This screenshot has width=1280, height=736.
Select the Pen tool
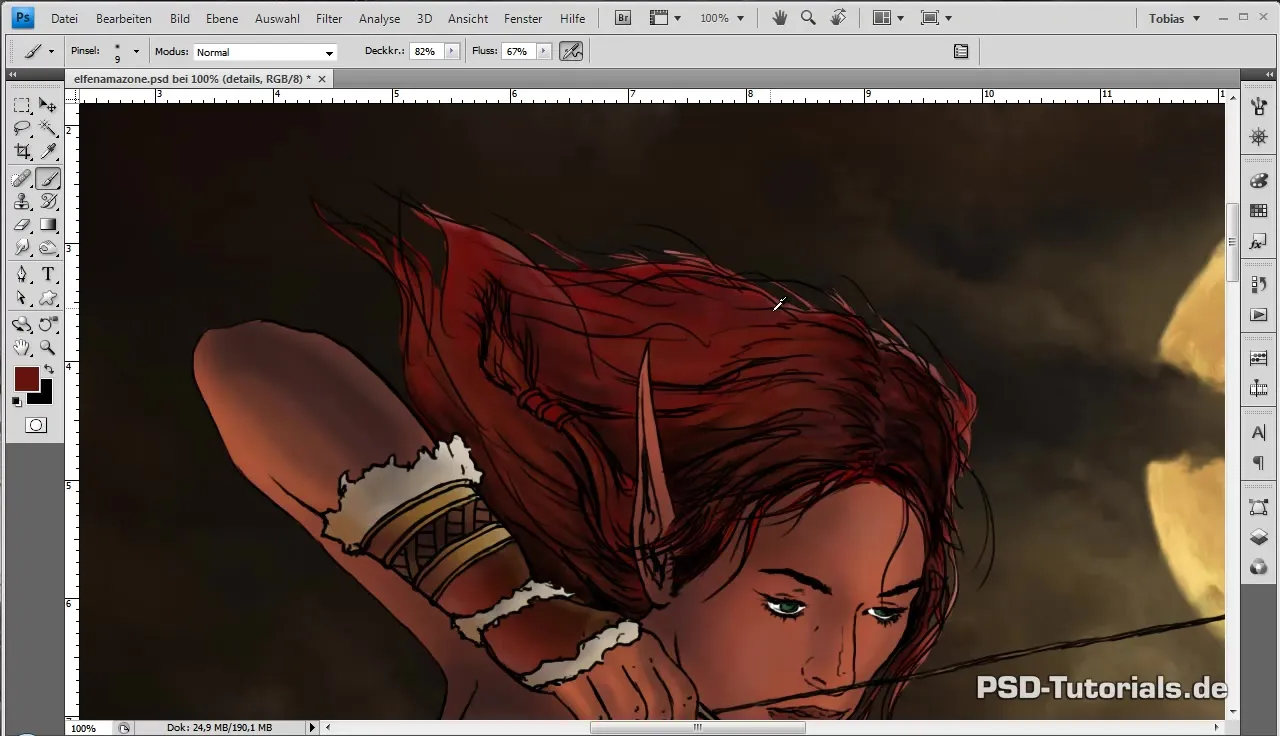(x=22, y=275)
